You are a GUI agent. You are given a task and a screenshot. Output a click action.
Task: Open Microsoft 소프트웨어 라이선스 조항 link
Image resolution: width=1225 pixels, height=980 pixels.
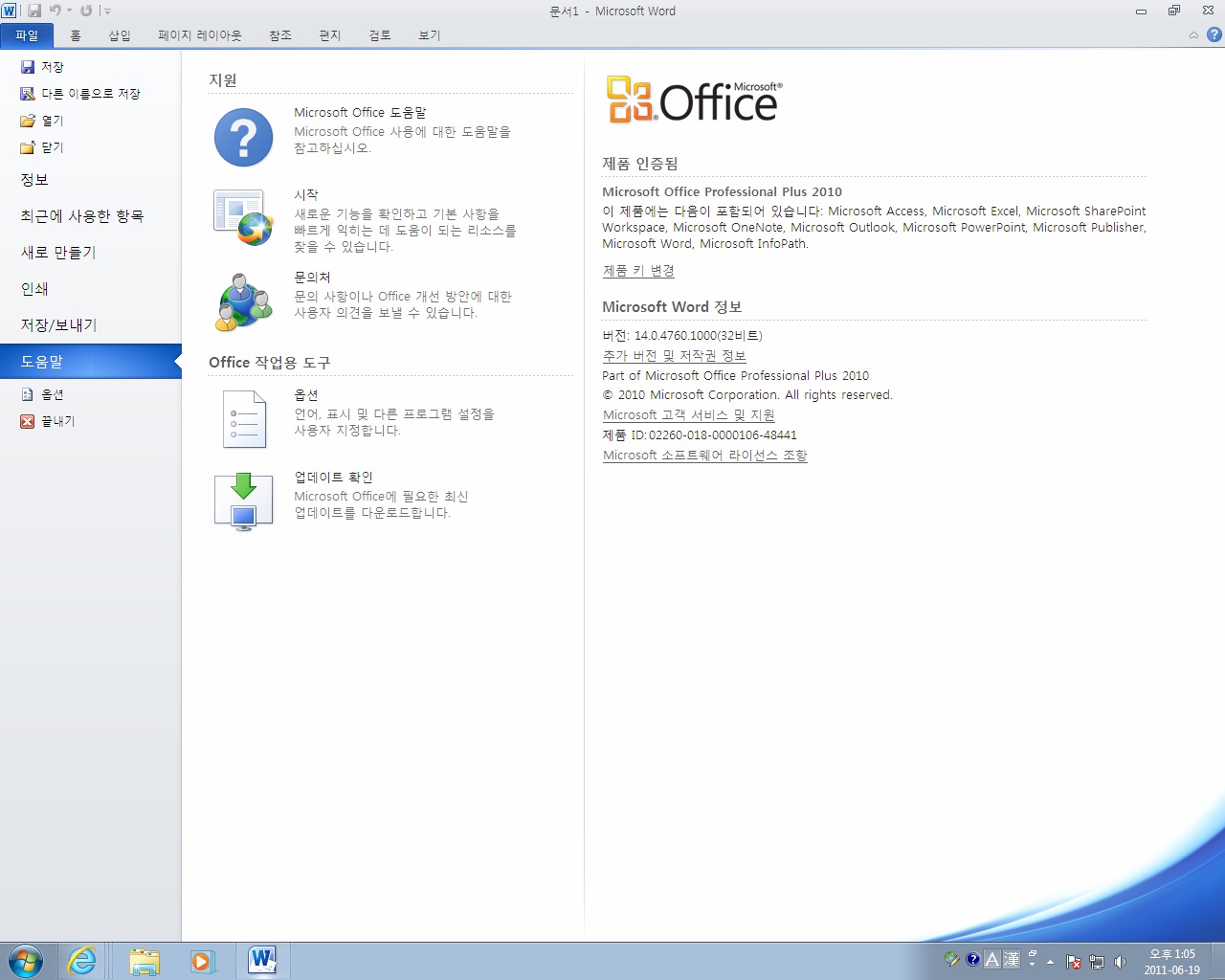[704, 455]
